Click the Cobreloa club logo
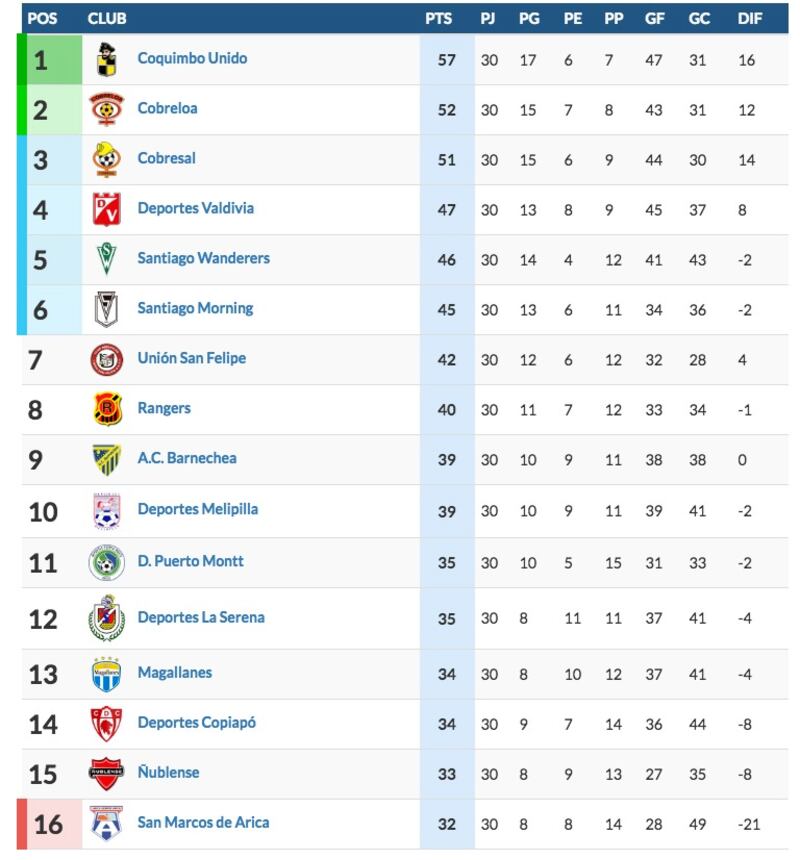Screen dimensions: 800x860 tap(106, 109)
